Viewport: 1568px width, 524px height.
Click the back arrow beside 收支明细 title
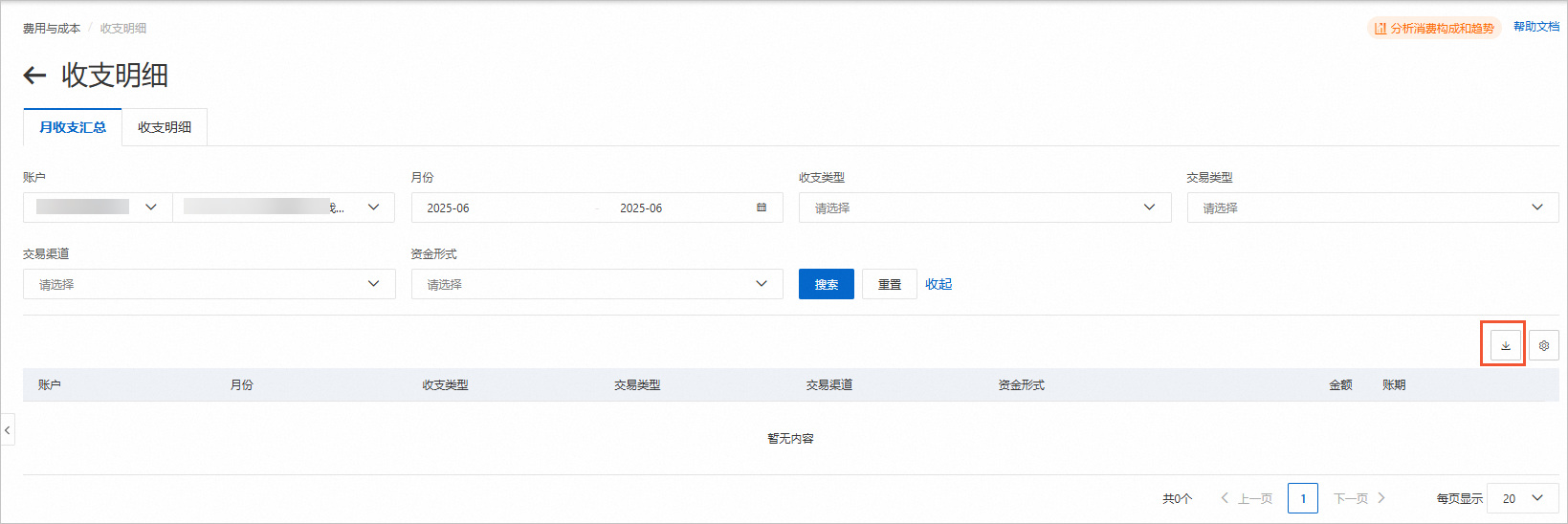[x=34, y=76]
